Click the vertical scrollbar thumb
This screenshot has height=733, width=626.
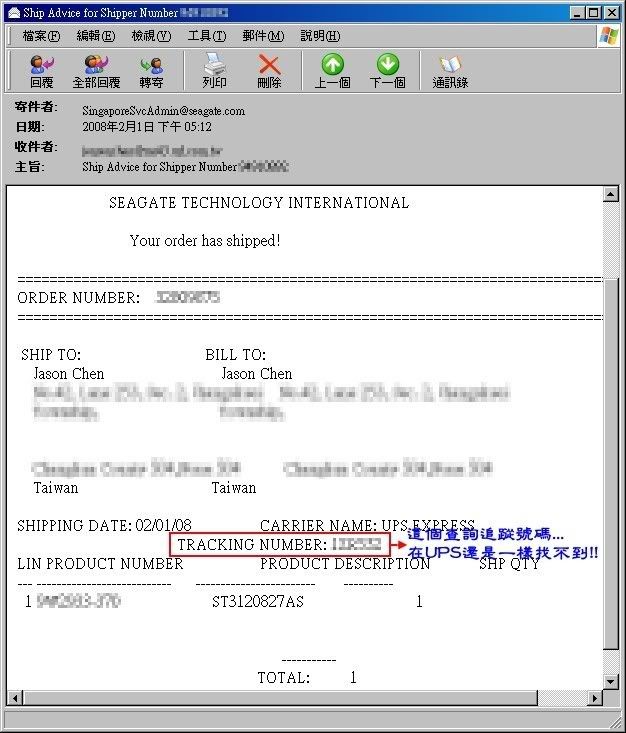611,463
